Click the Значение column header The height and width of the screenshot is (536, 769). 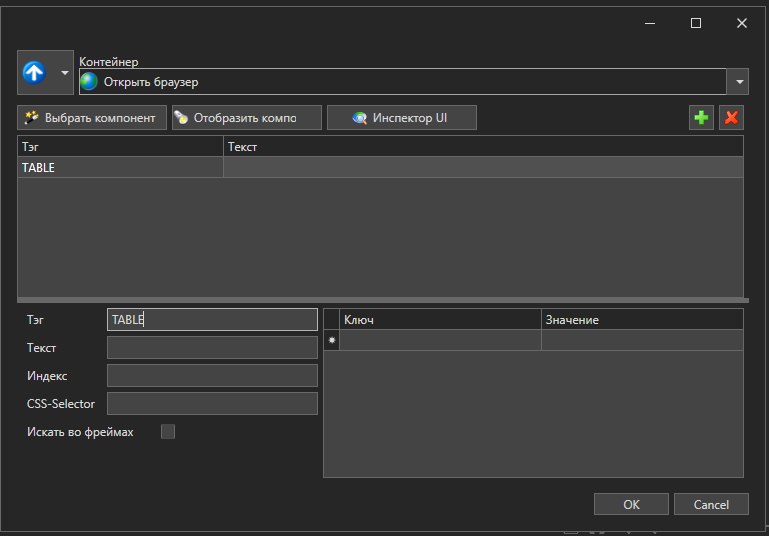[642, 319]
